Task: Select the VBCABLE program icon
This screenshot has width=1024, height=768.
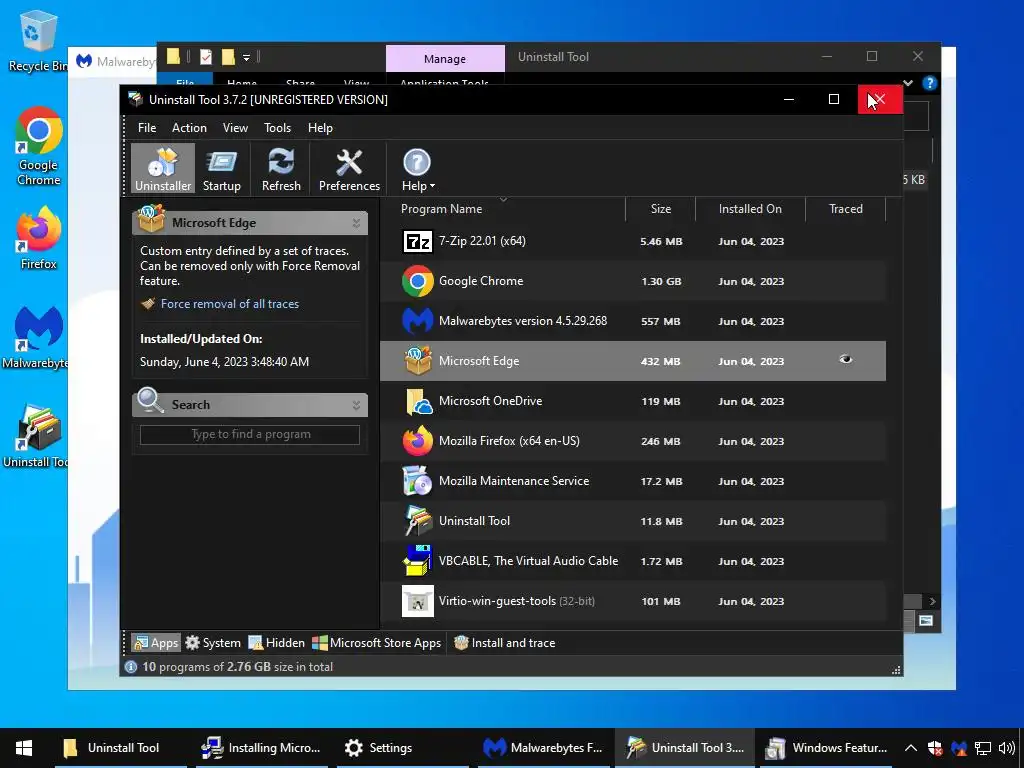Action: point(417,561)
